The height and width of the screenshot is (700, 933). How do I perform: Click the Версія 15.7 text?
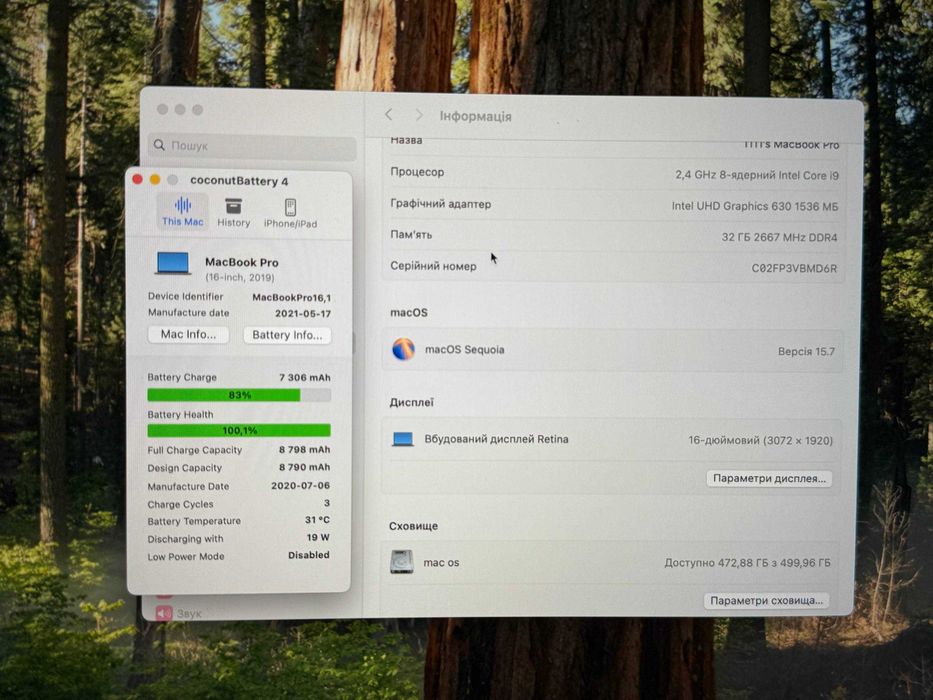click(806, 352)
